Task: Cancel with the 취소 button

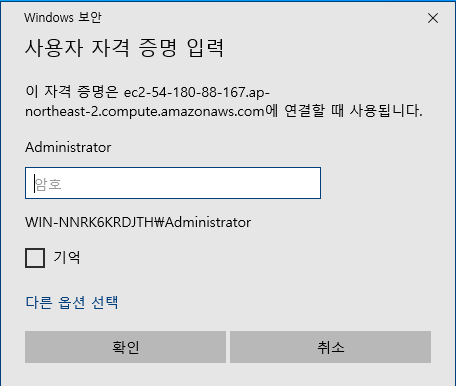Action: 330,347
